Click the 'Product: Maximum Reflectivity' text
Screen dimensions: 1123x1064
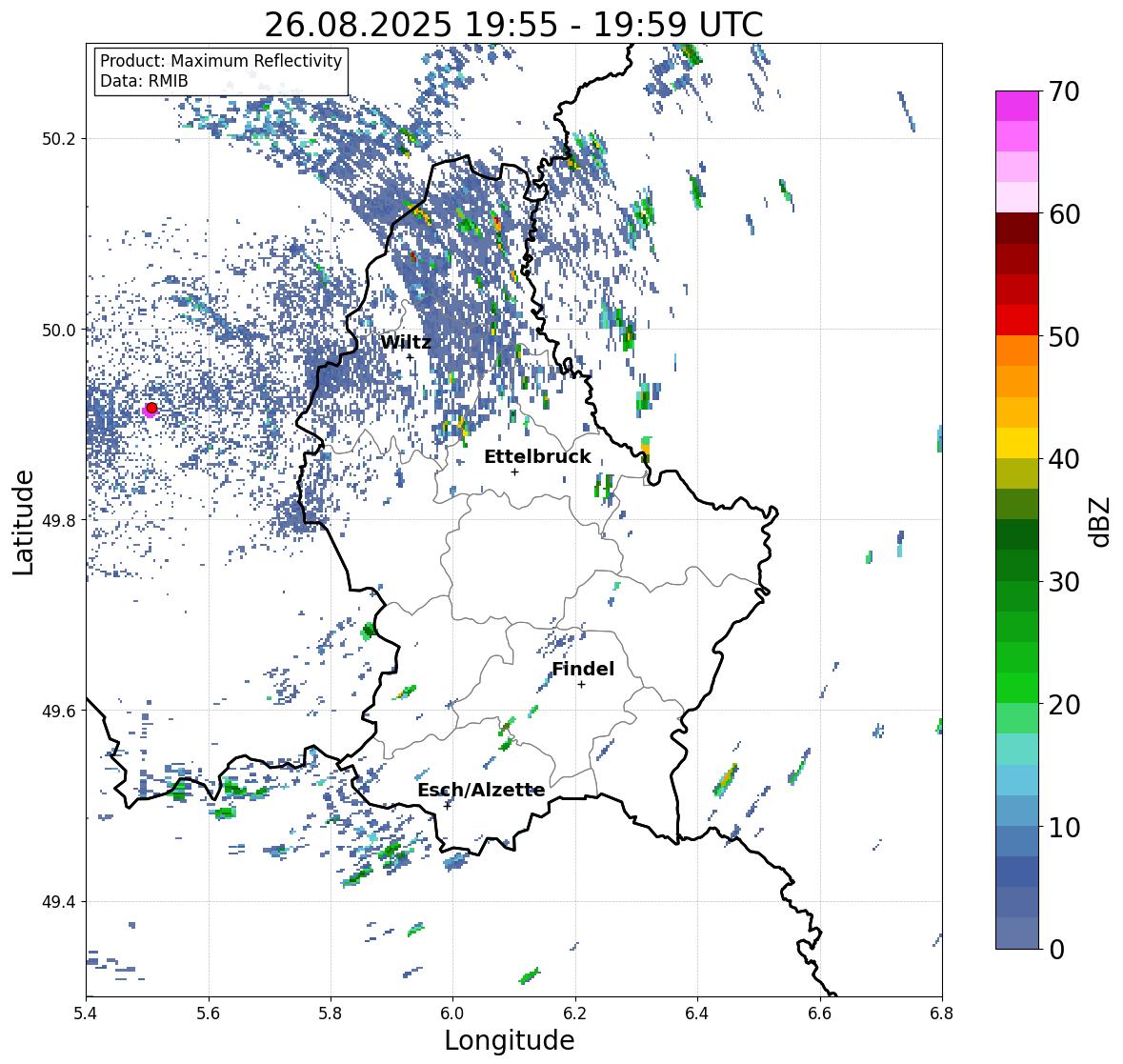point(221,61)
